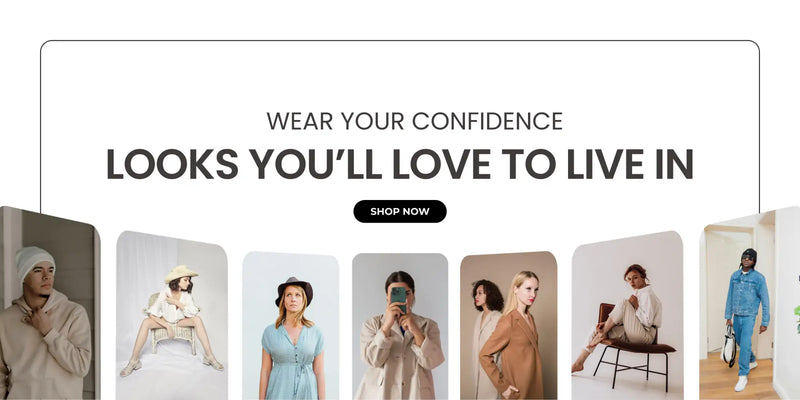Click the straw cowboy hat

tap(181, 274)
